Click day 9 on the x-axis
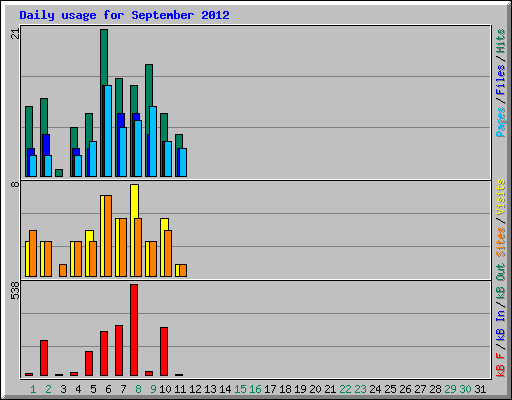 pyautogui.click(x=153, y=389)
